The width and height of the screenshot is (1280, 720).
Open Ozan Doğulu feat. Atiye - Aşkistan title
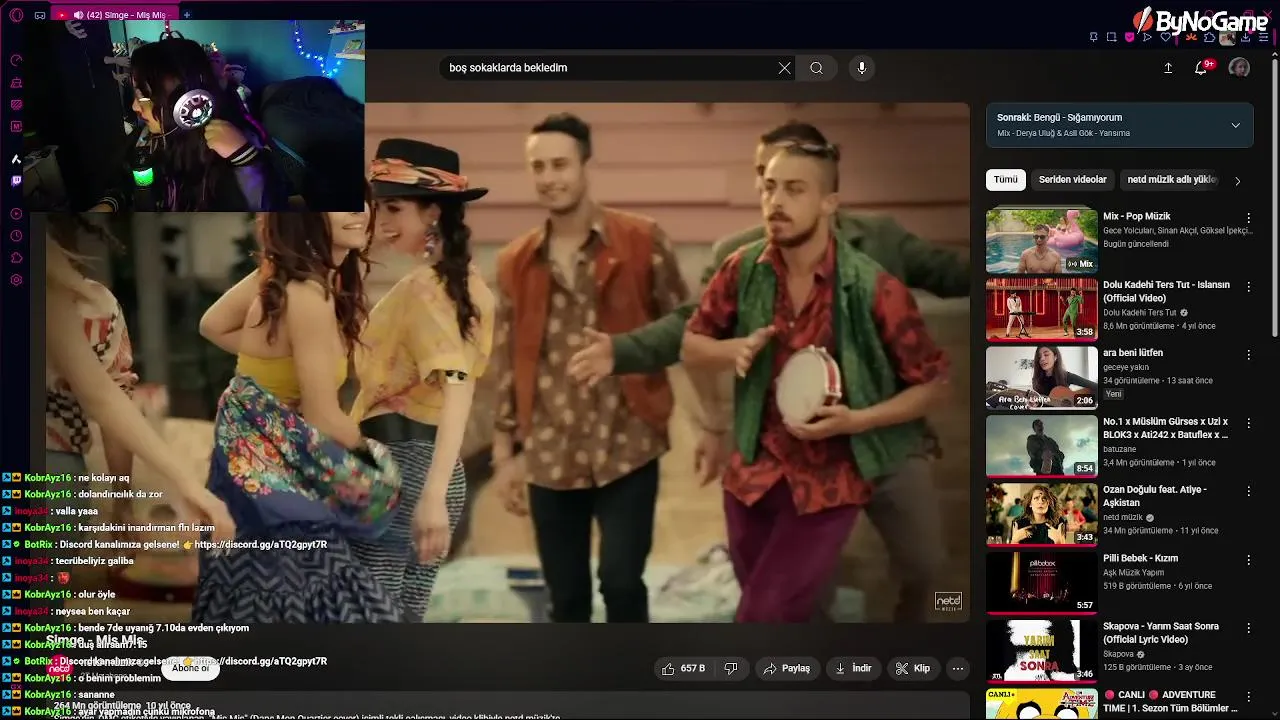pyautogui.click(x=1155, y=496)
